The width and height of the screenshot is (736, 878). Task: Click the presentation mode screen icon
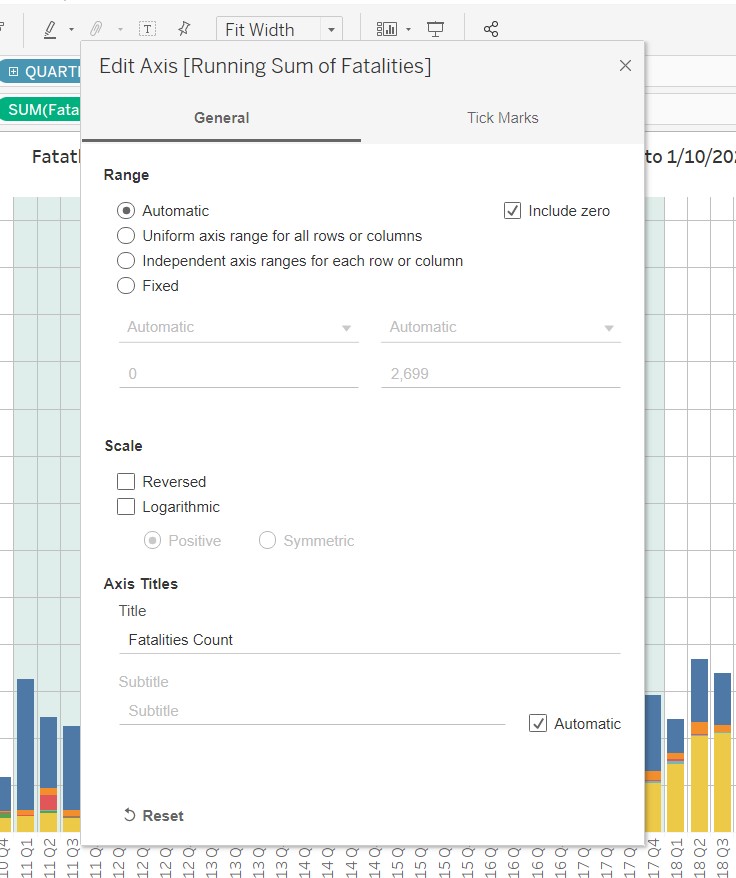tap(436, 29)
